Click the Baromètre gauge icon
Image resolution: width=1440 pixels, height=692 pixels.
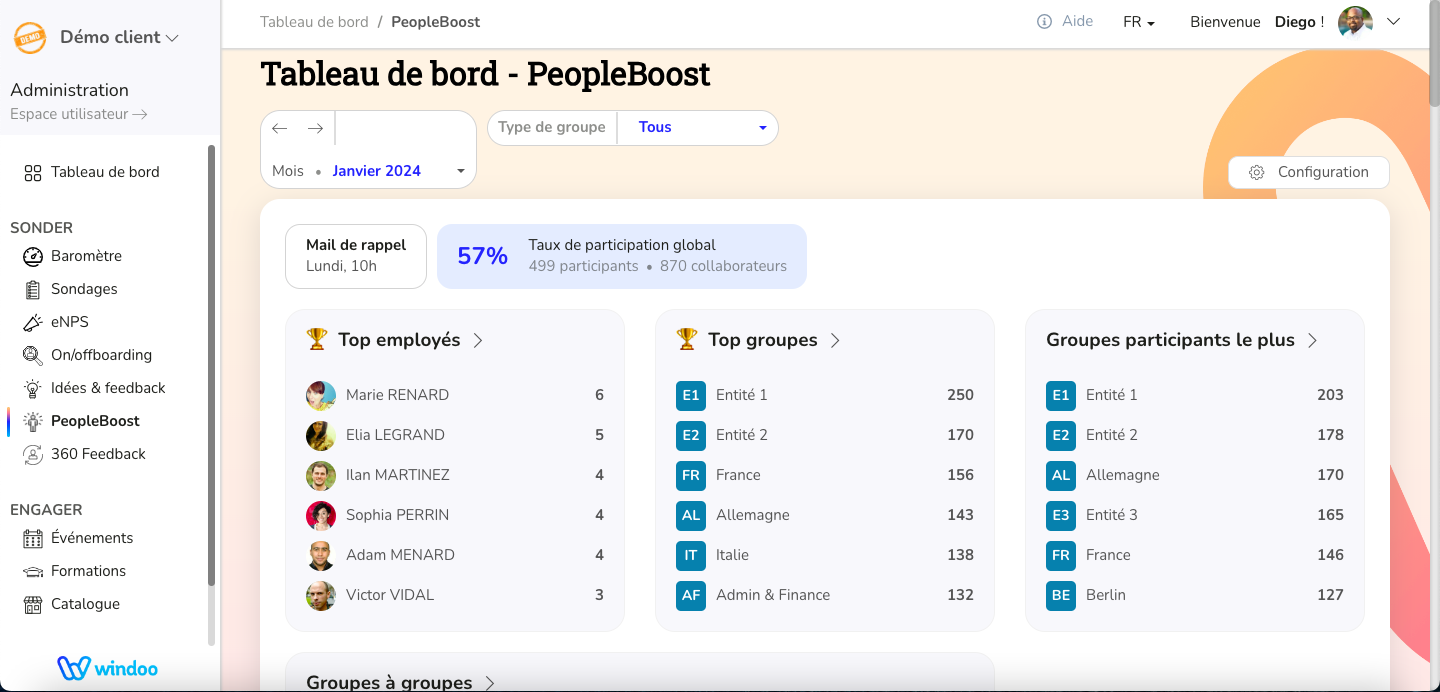[x=33, y=256]
